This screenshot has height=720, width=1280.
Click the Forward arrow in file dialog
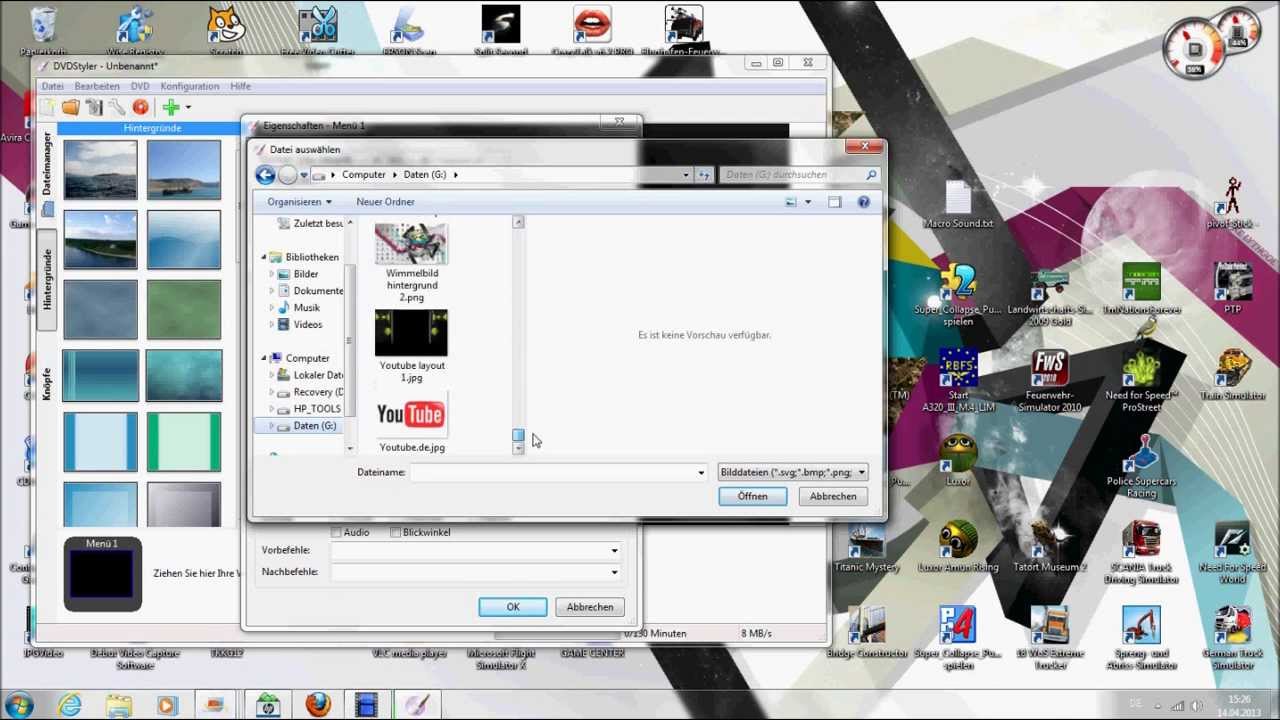pyautogui.click(x=287, y=175)
